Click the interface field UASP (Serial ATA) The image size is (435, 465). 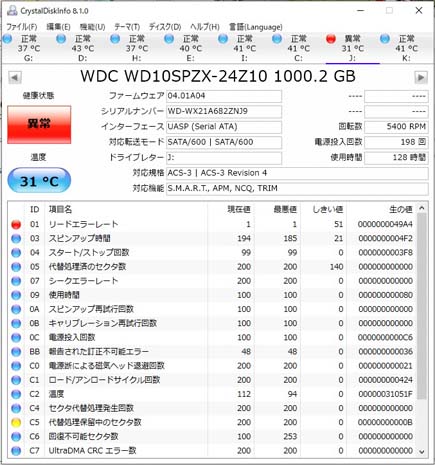click(224, 127)
